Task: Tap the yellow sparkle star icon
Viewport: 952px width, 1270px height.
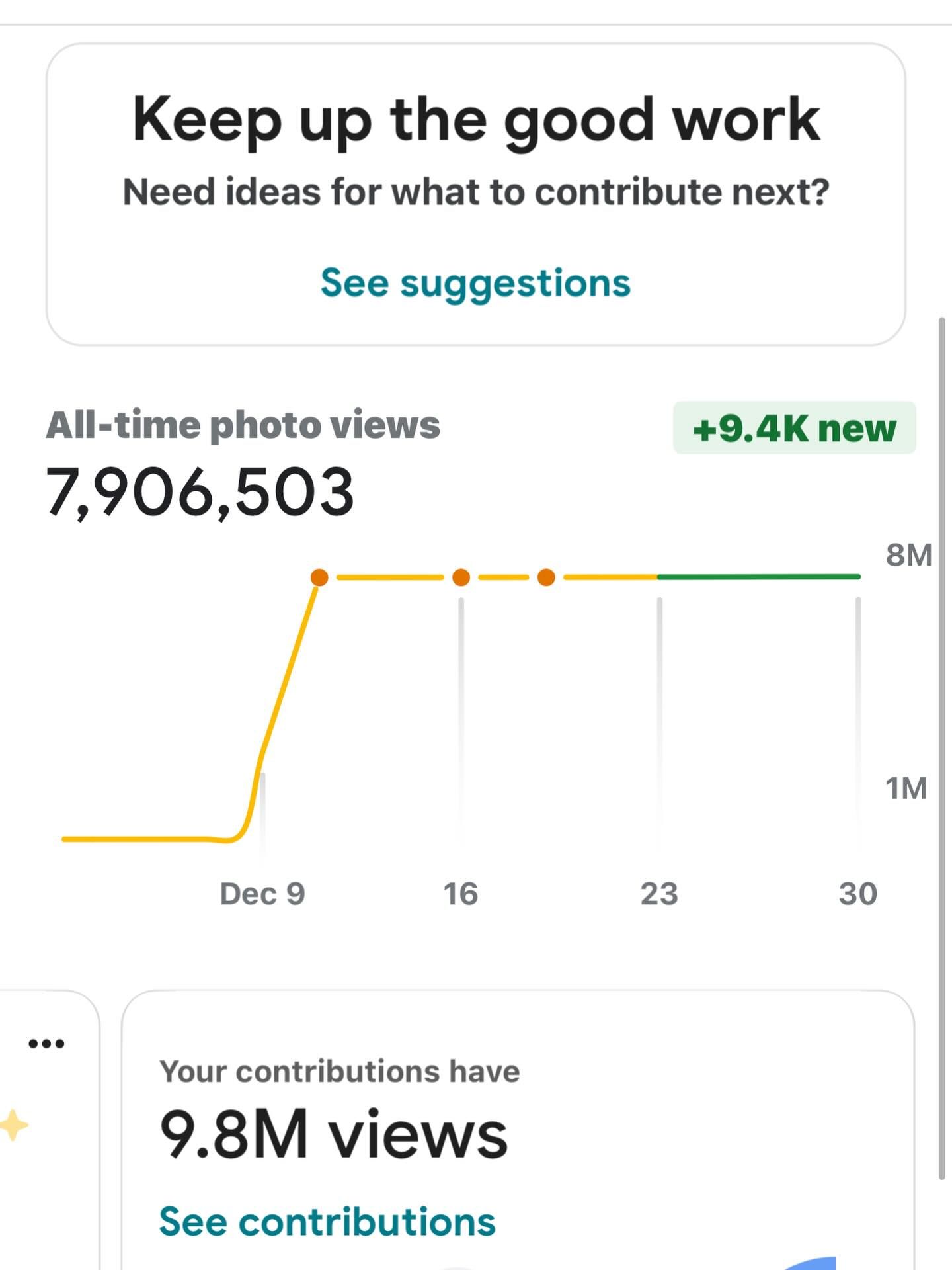Action: (13, 1124)
